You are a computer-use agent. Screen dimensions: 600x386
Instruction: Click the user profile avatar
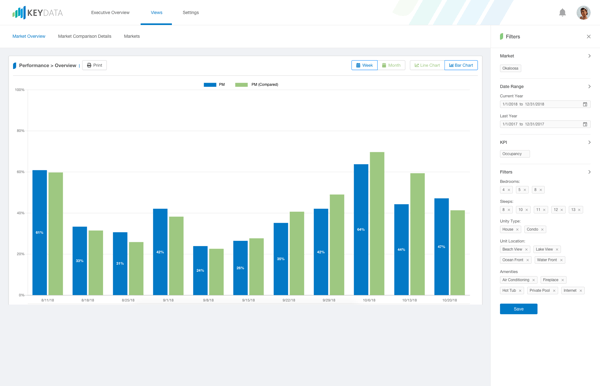(583, 13)
